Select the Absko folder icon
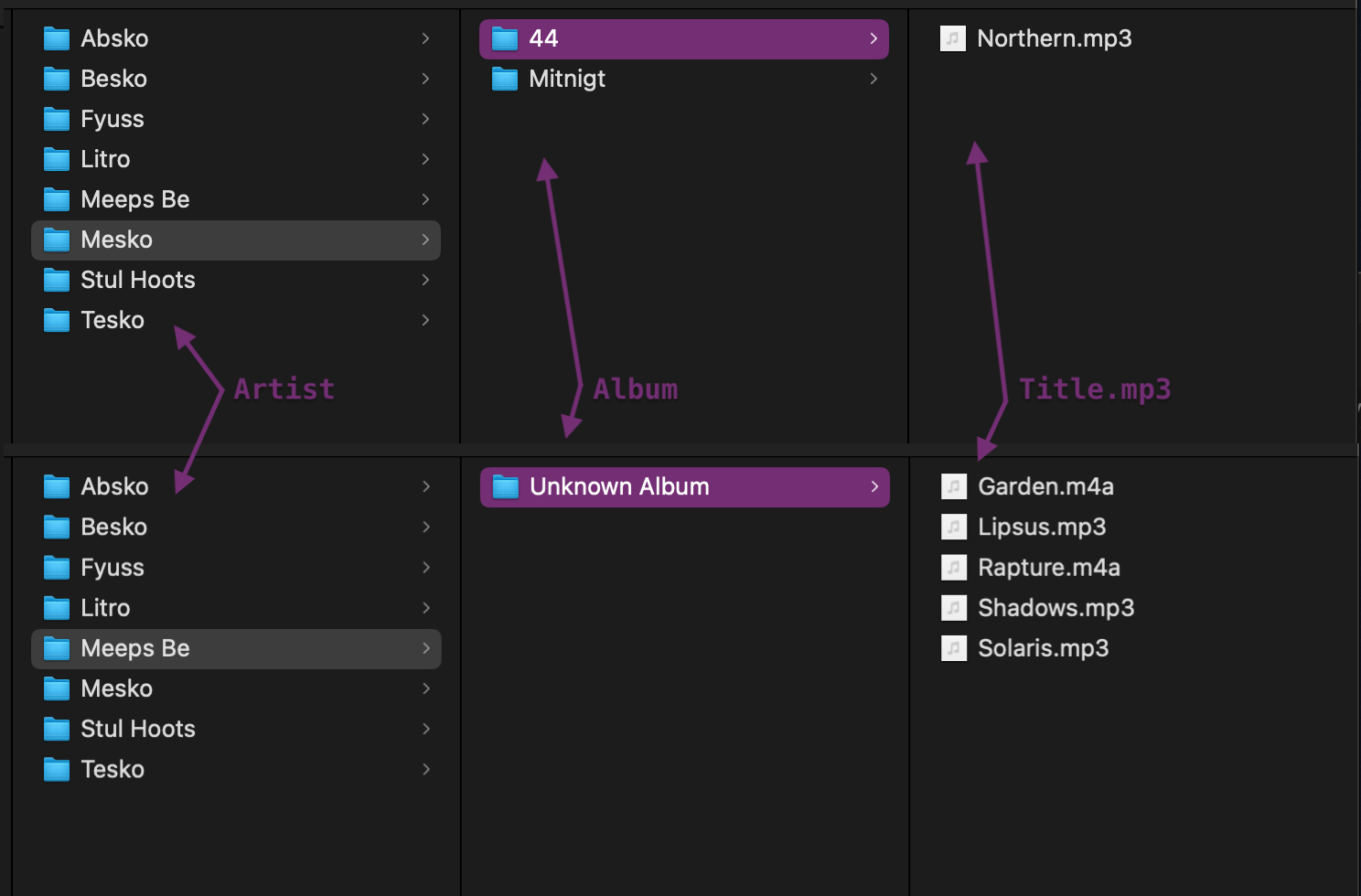1361x896 pixels. click(x=56, y=38)
